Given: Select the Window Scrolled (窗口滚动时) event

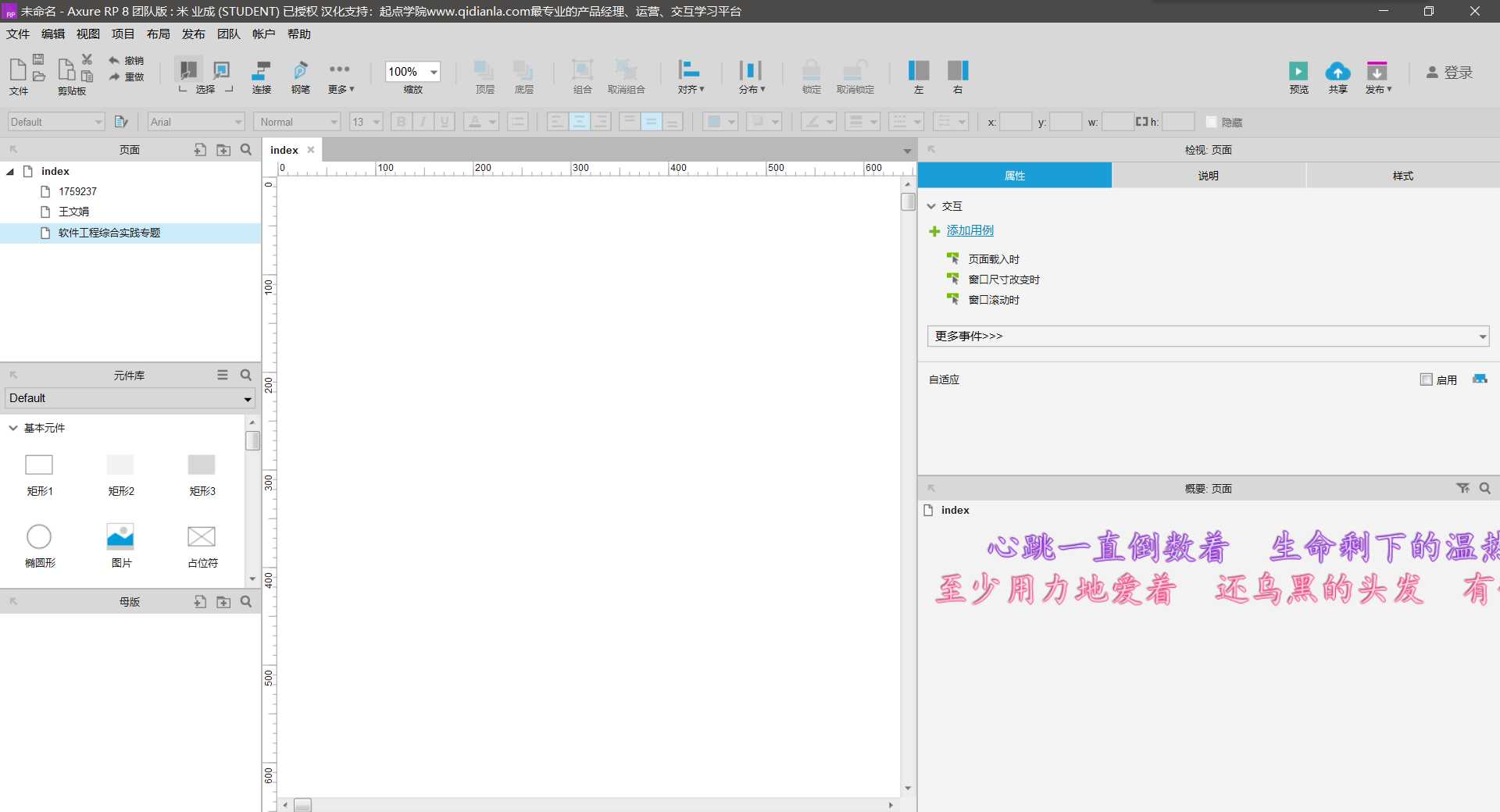Looking at the screenshot, I should (994, 300).
